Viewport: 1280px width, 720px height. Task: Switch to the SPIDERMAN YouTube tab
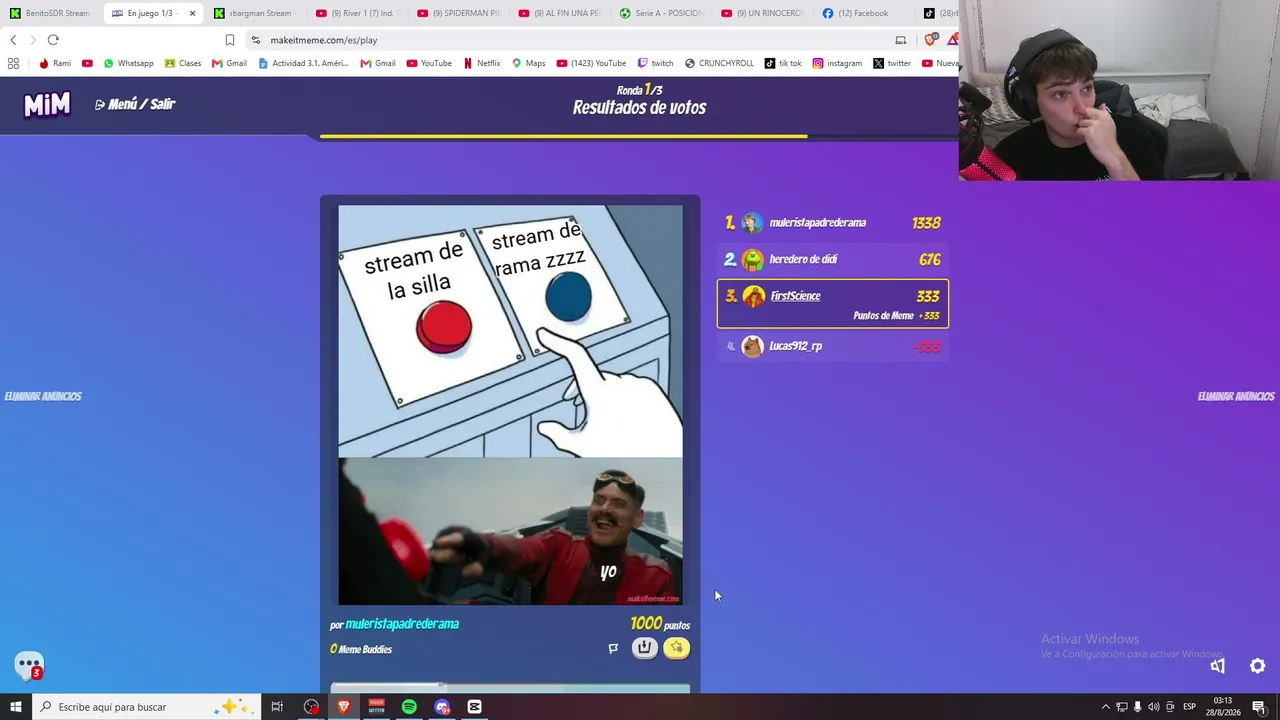point(459,13)
